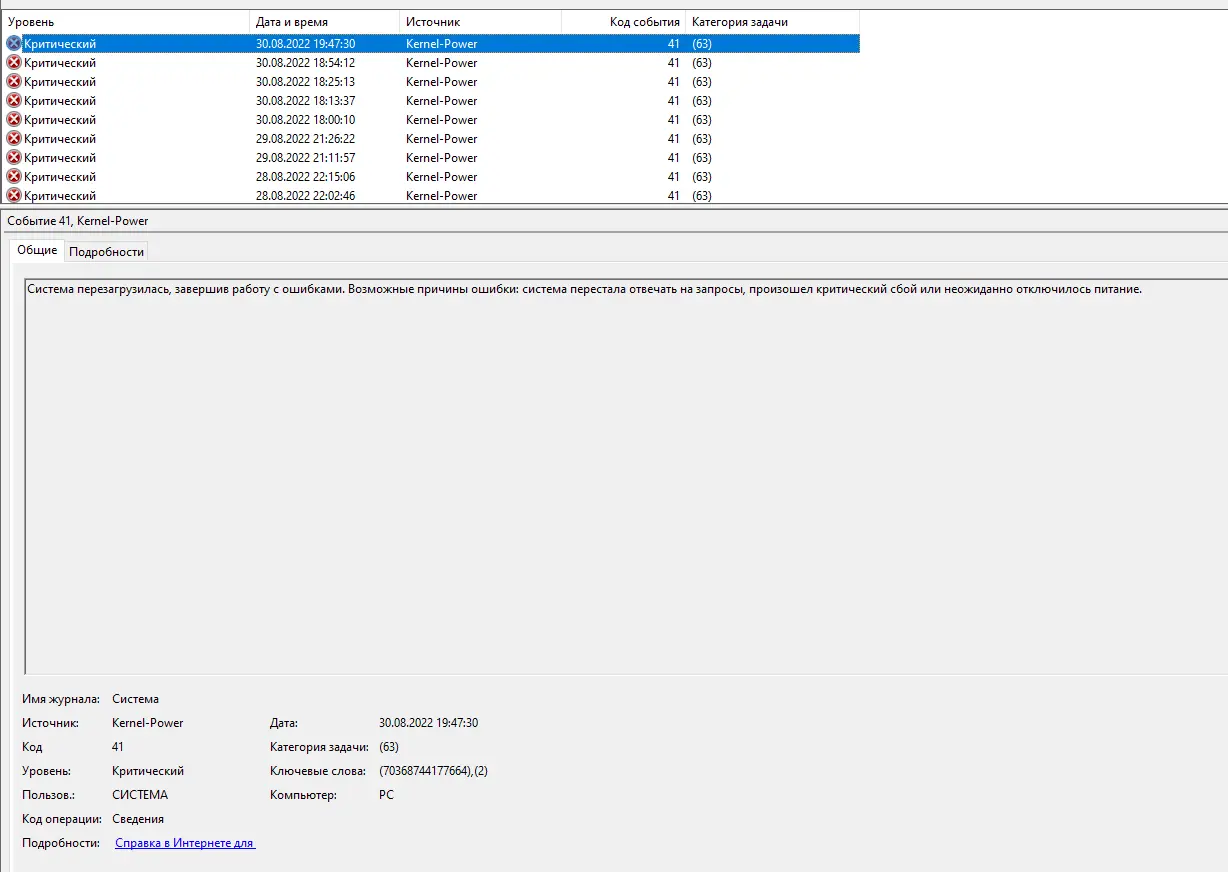1228x872 pixels.
Task: Click Kernel-Power source value in details pane
Action: coord(148,723)
